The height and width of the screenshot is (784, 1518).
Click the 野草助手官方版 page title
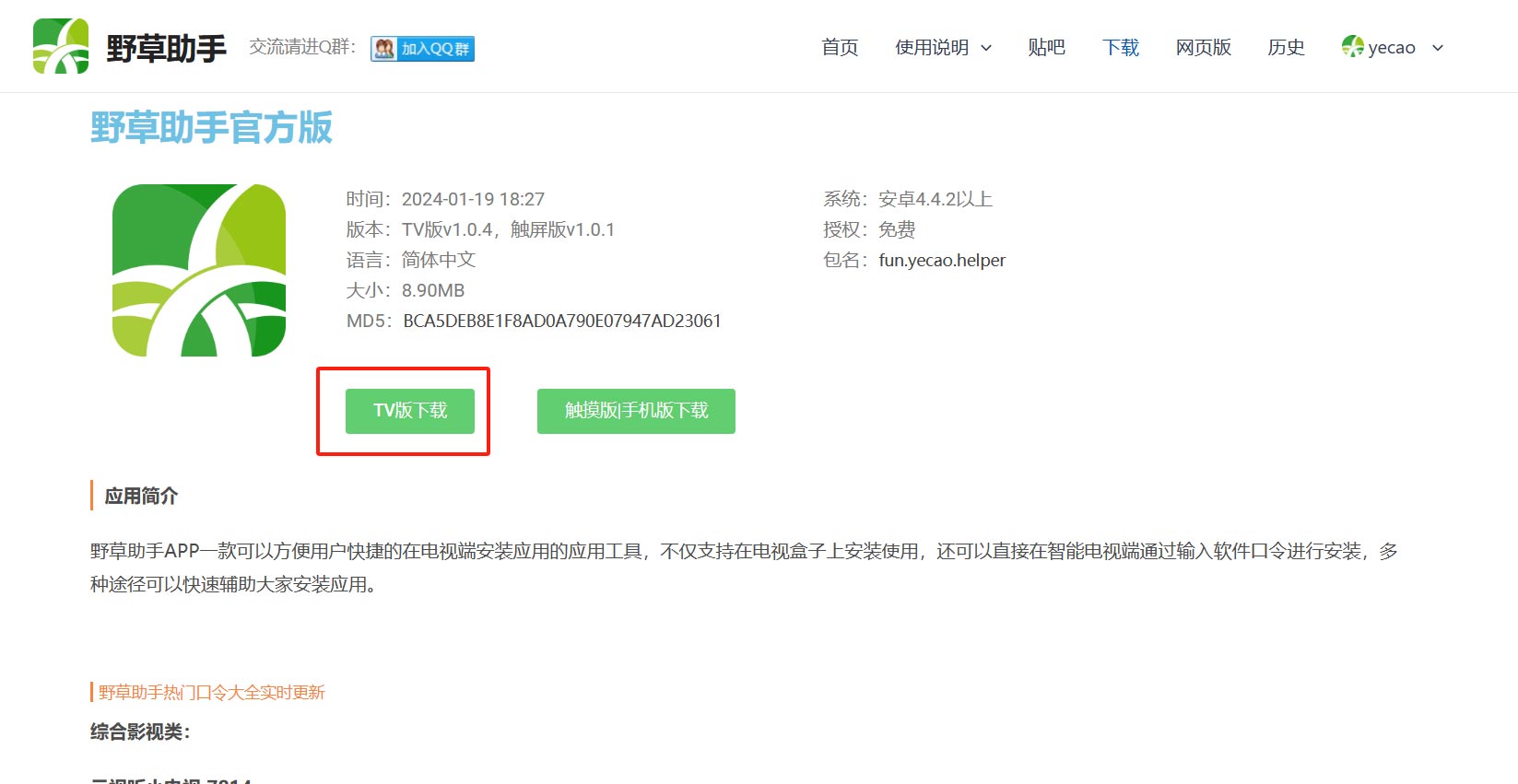click(x=211, y=127)
